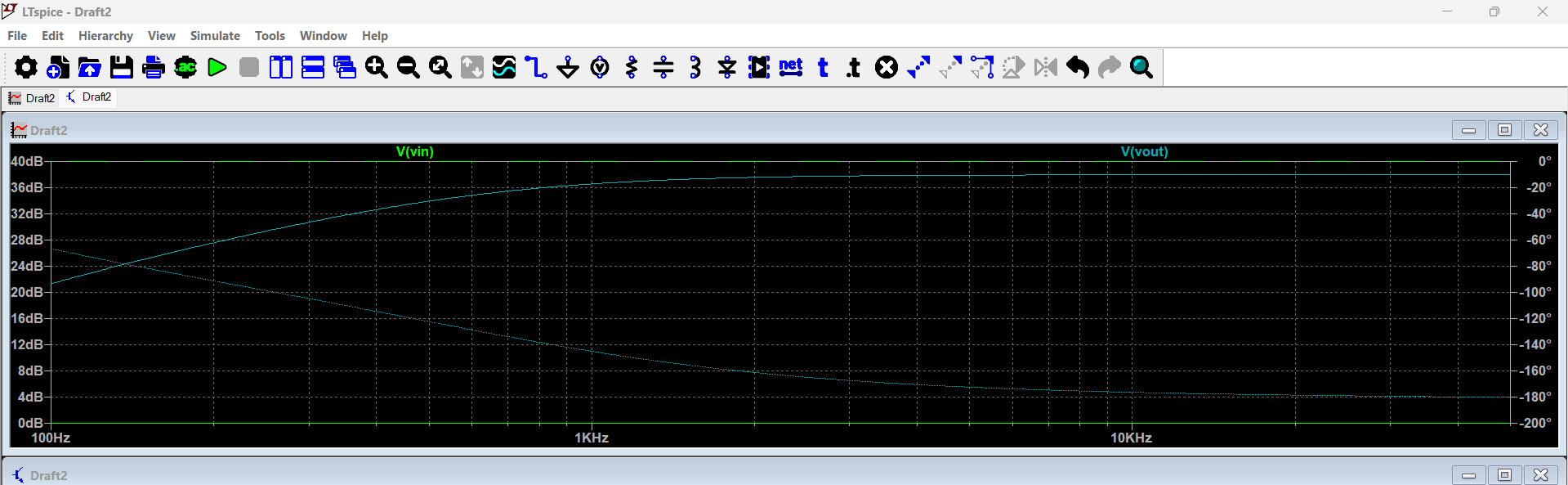Add text comment with blue t
Screen dimensions: 1568x485
click(823, 67)
